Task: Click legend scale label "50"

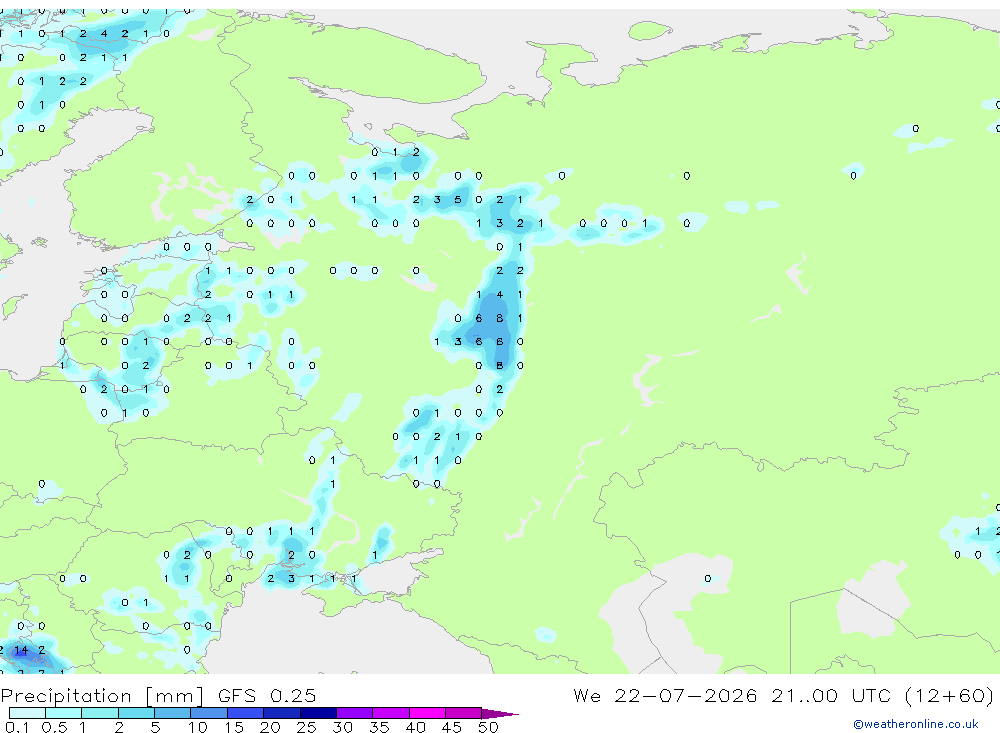Action: (x=488, y=727)
